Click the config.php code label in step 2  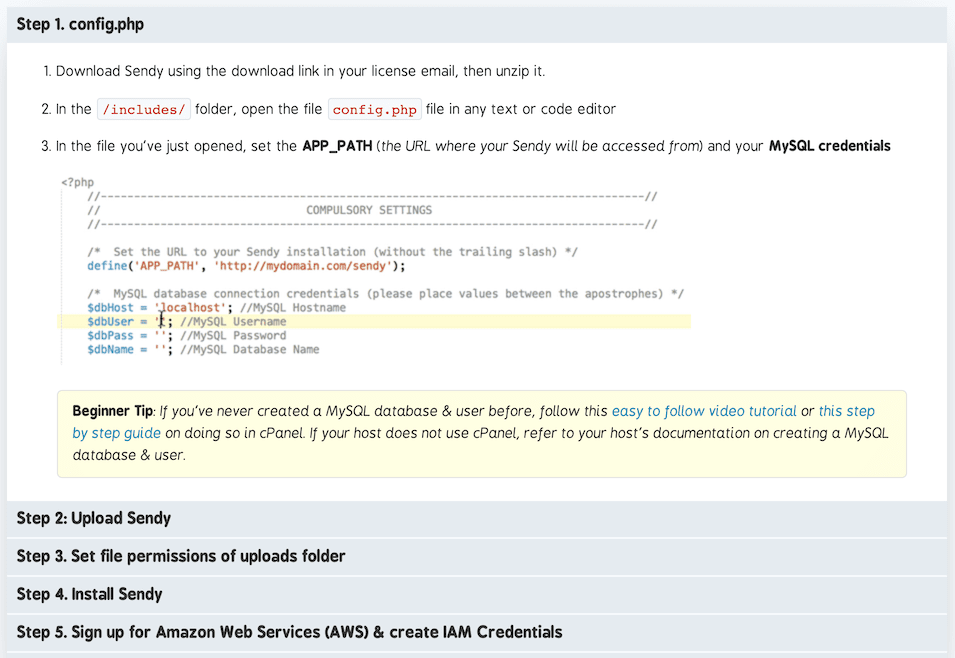tap(375, 109)
